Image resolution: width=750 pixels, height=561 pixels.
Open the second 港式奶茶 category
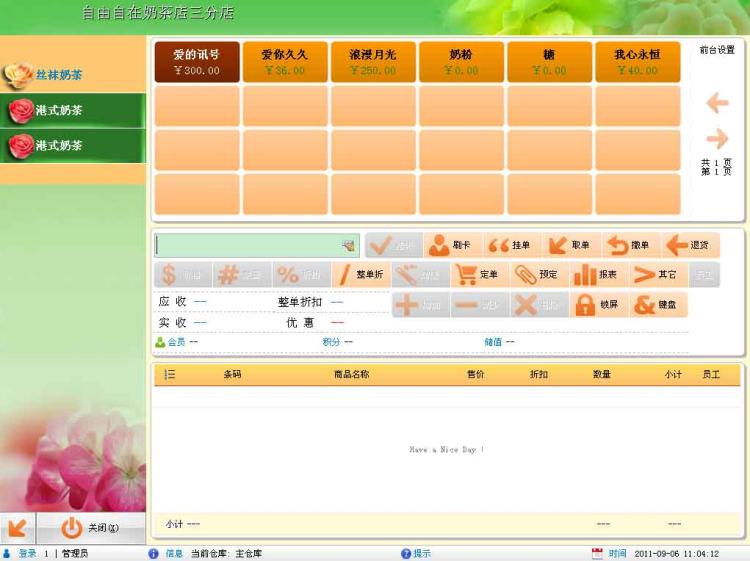click(73, 145)
